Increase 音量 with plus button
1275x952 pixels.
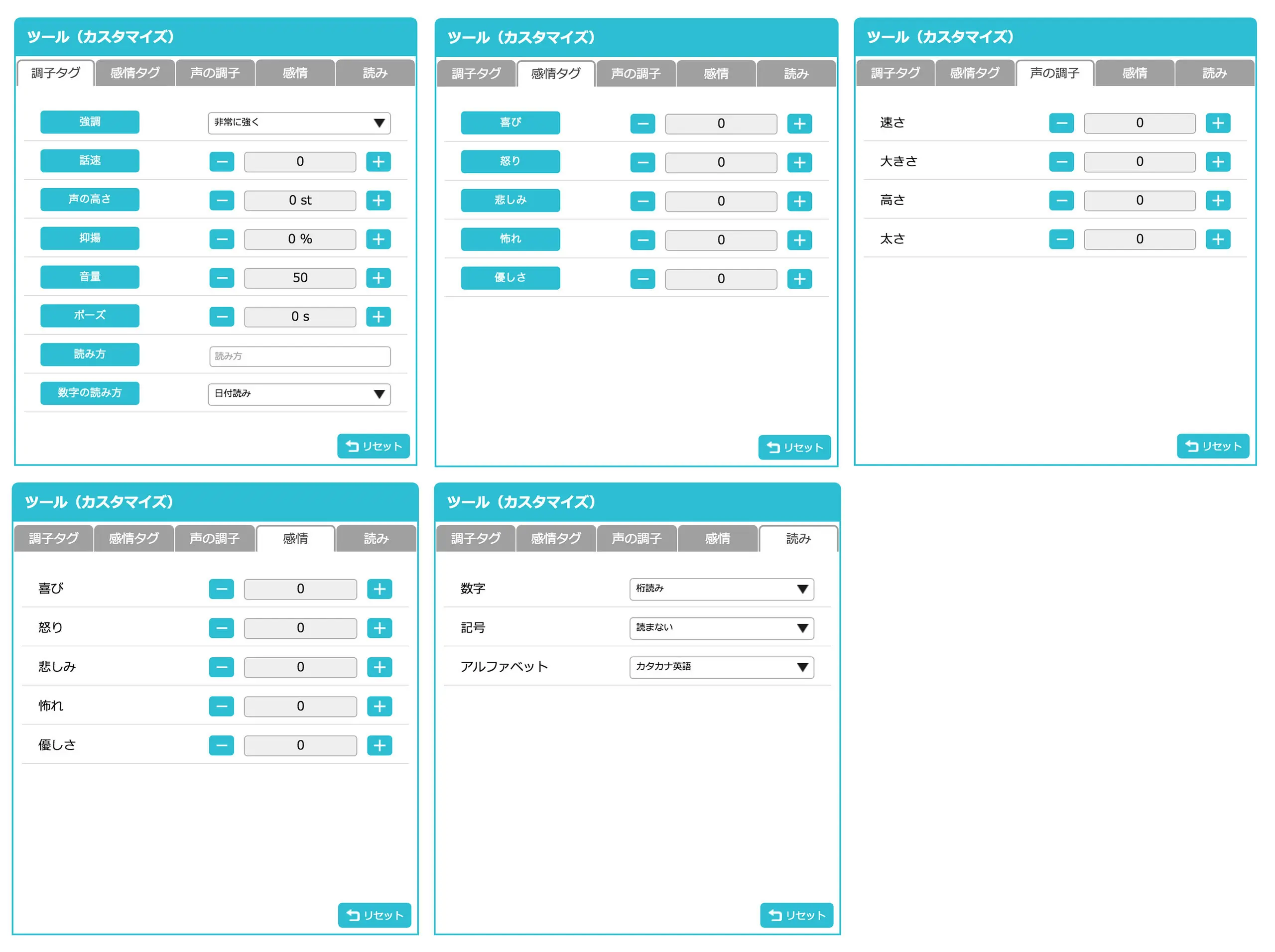click(x=378, y=278)
